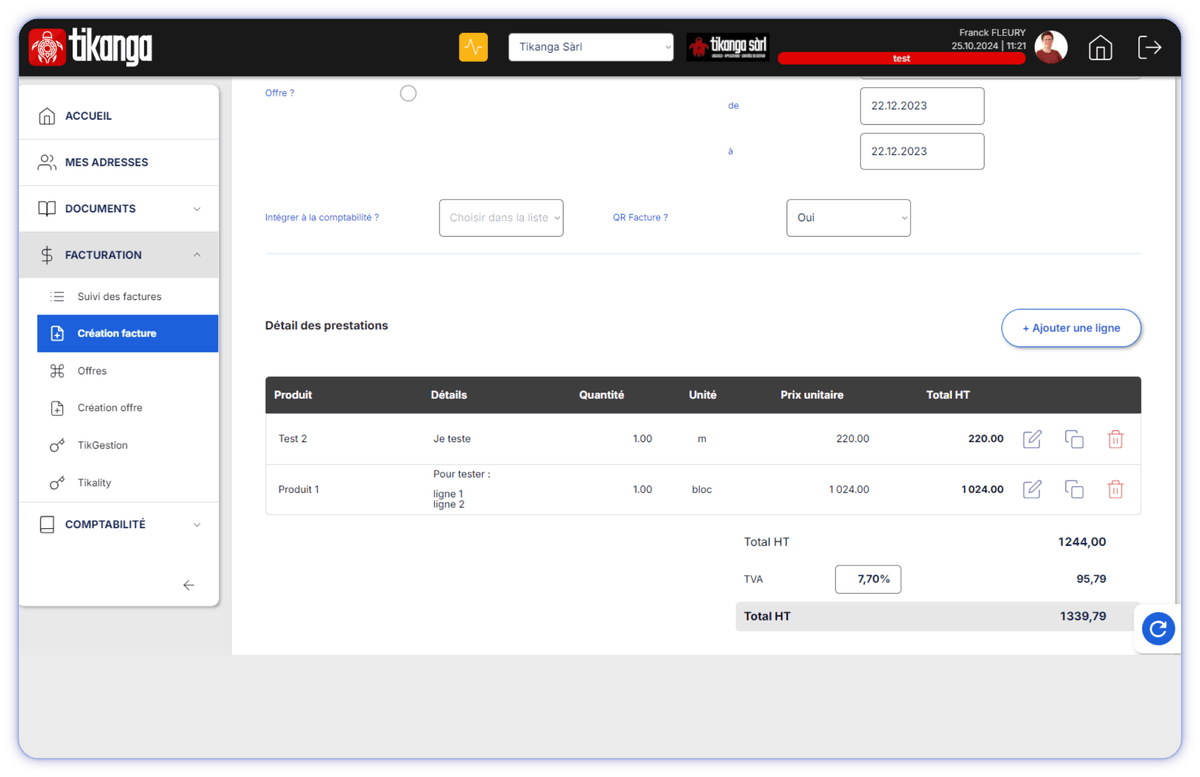Open the Tikanga Sàrl company dropdown
This screenshot has height=777, width=1200.
coord(591,47)
